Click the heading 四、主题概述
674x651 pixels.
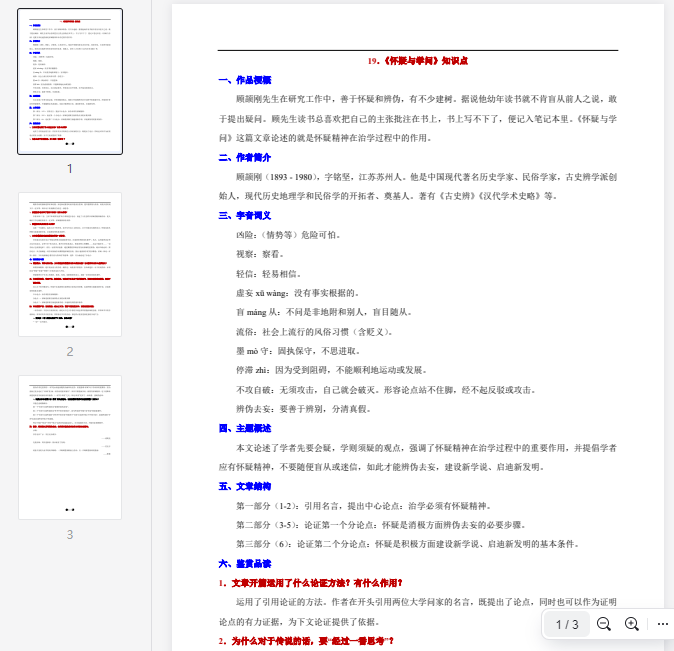click(x=245, y=428)
